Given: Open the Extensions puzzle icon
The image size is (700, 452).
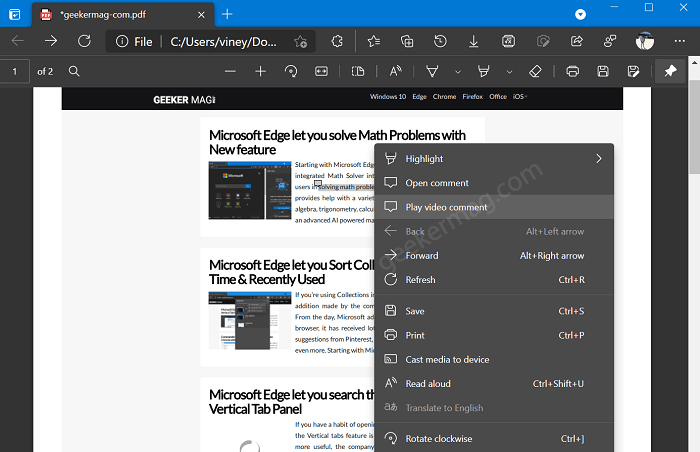Looking at the screenshot, I should (337, 42).
